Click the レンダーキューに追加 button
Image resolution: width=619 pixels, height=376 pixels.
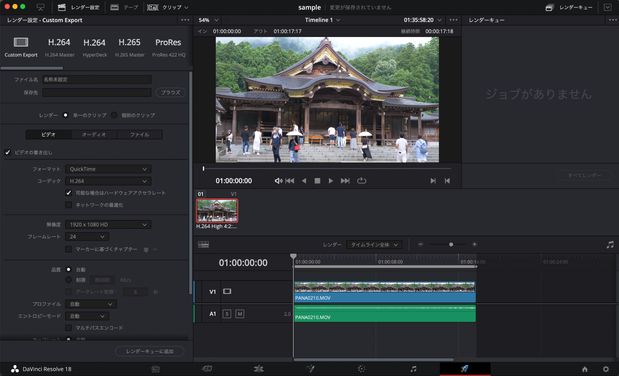tap(150, 351)
